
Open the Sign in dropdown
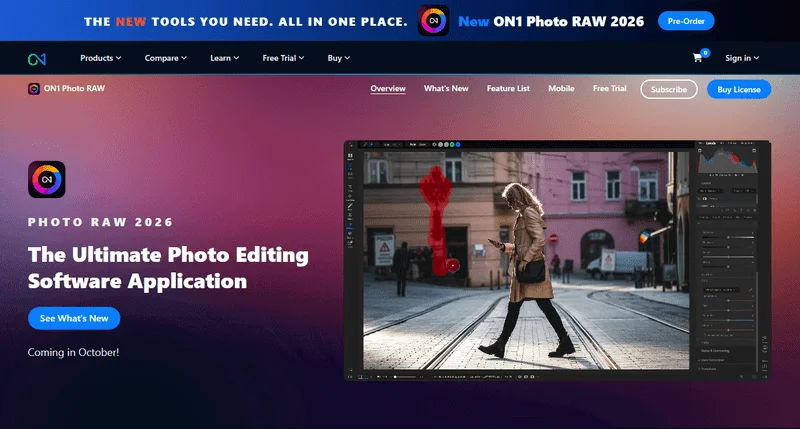742,58
